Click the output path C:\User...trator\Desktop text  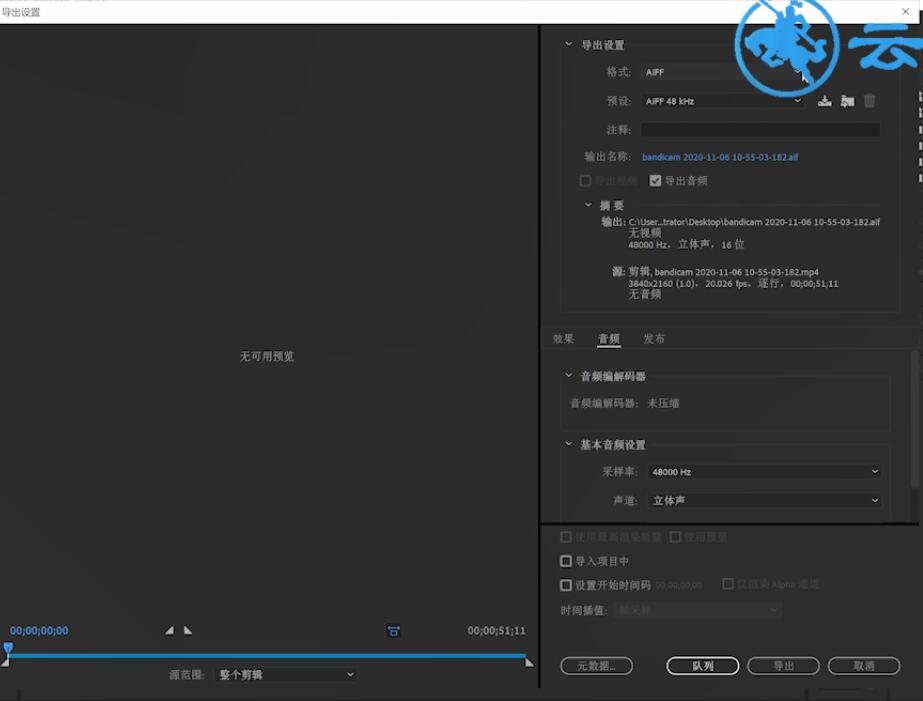tap(754, 222)
